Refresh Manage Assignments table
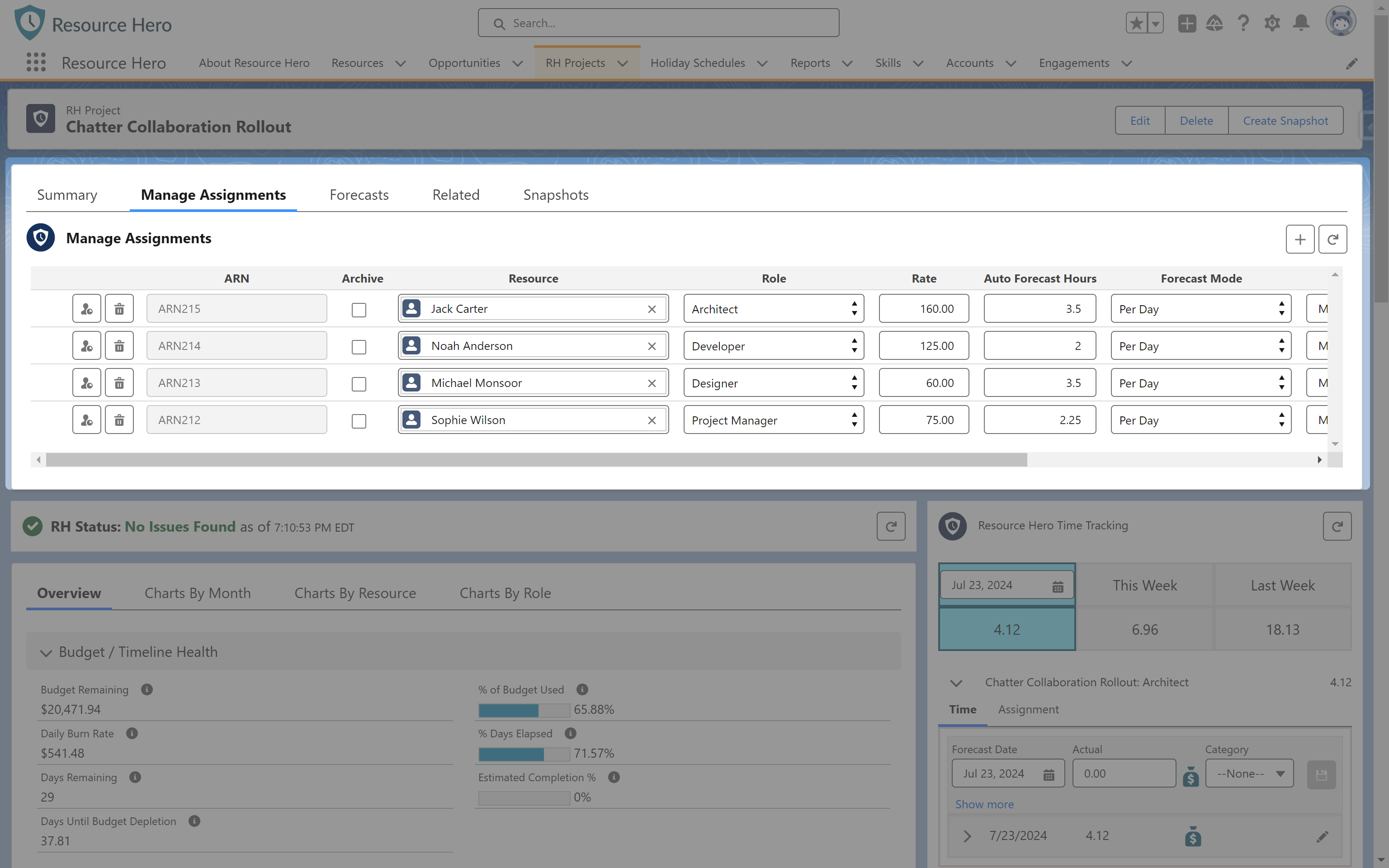The image size is (1389, 868). [1333, 239]
